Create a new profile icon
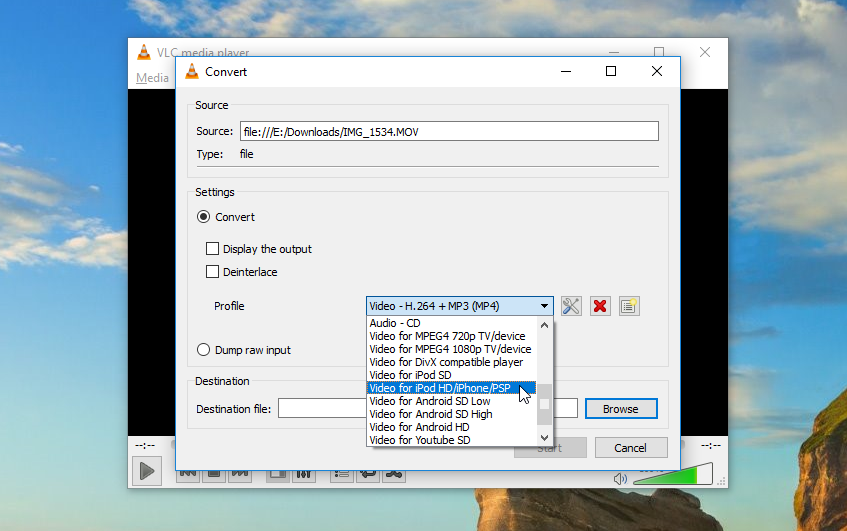Viewport: 847px width, 531px height. tap(629, 306)
